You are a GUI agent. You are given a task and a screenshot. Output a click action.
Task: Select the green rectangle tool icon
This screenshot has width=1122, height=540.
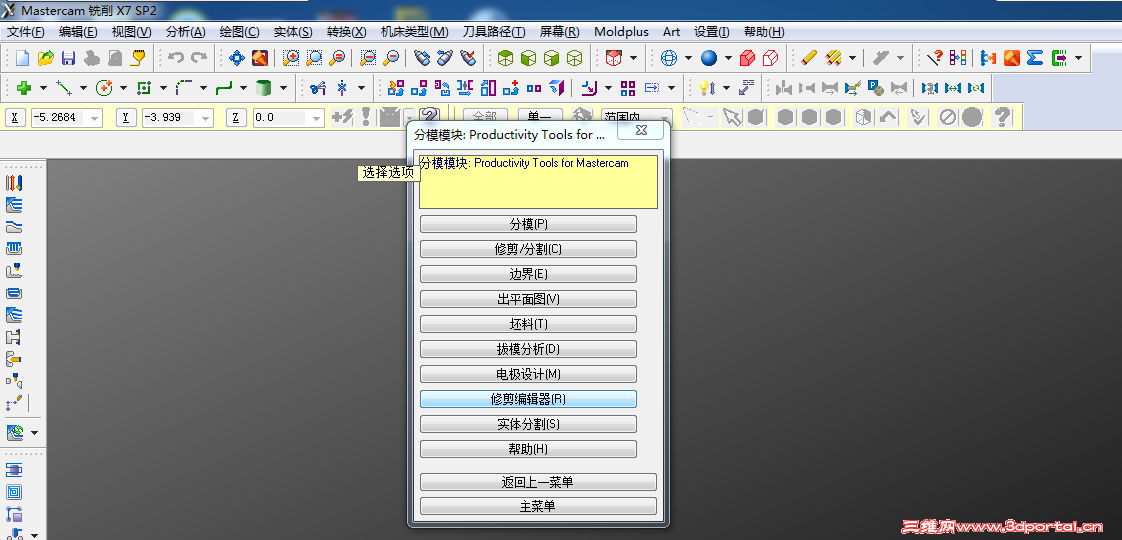pos(144,88)
